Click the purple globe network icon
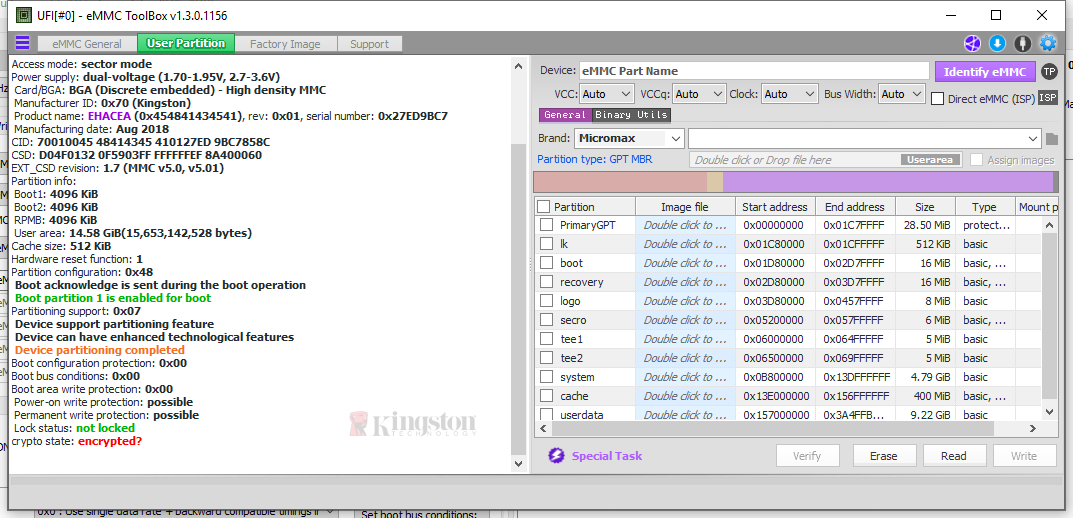1073x518 pixels. 972,44
